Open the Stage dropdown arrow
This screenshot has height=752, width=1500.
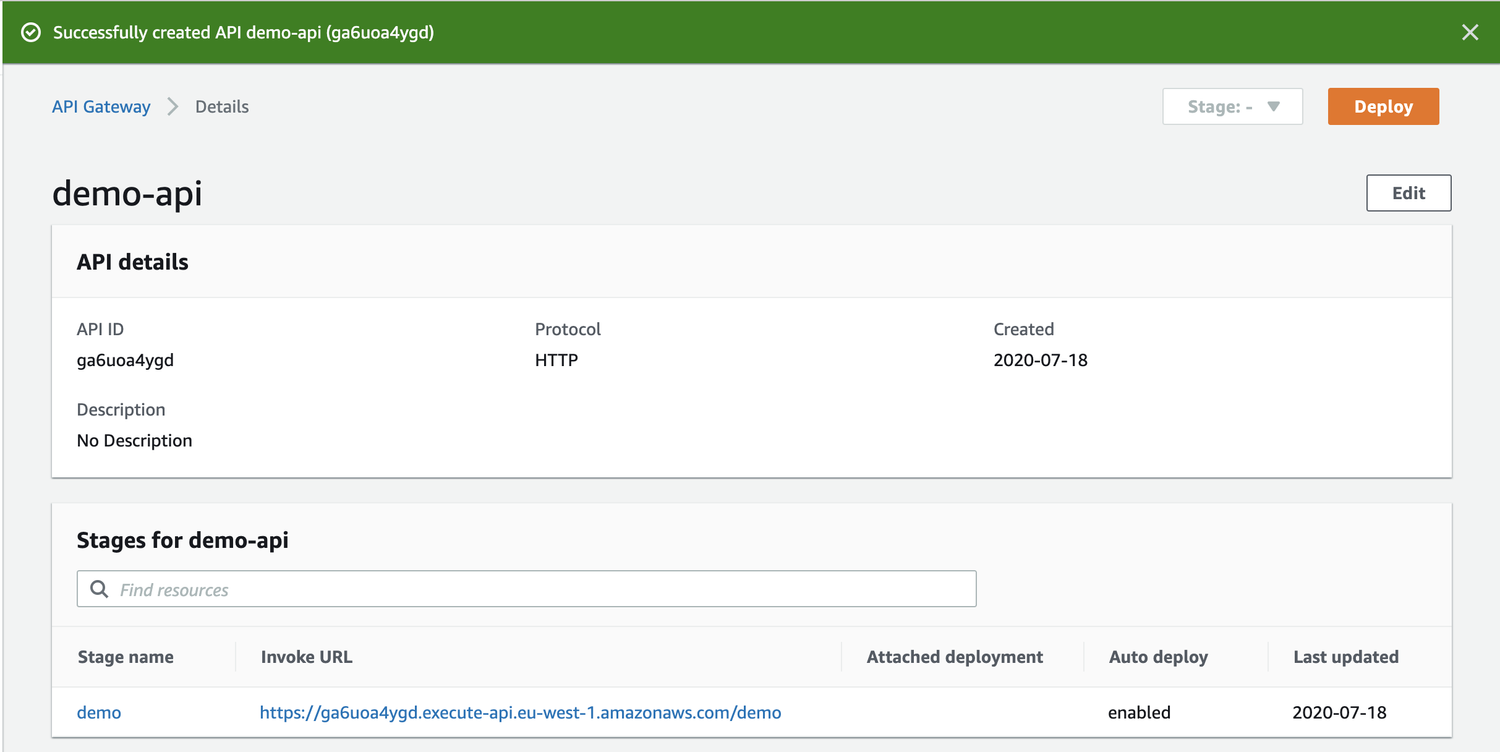1275,106
